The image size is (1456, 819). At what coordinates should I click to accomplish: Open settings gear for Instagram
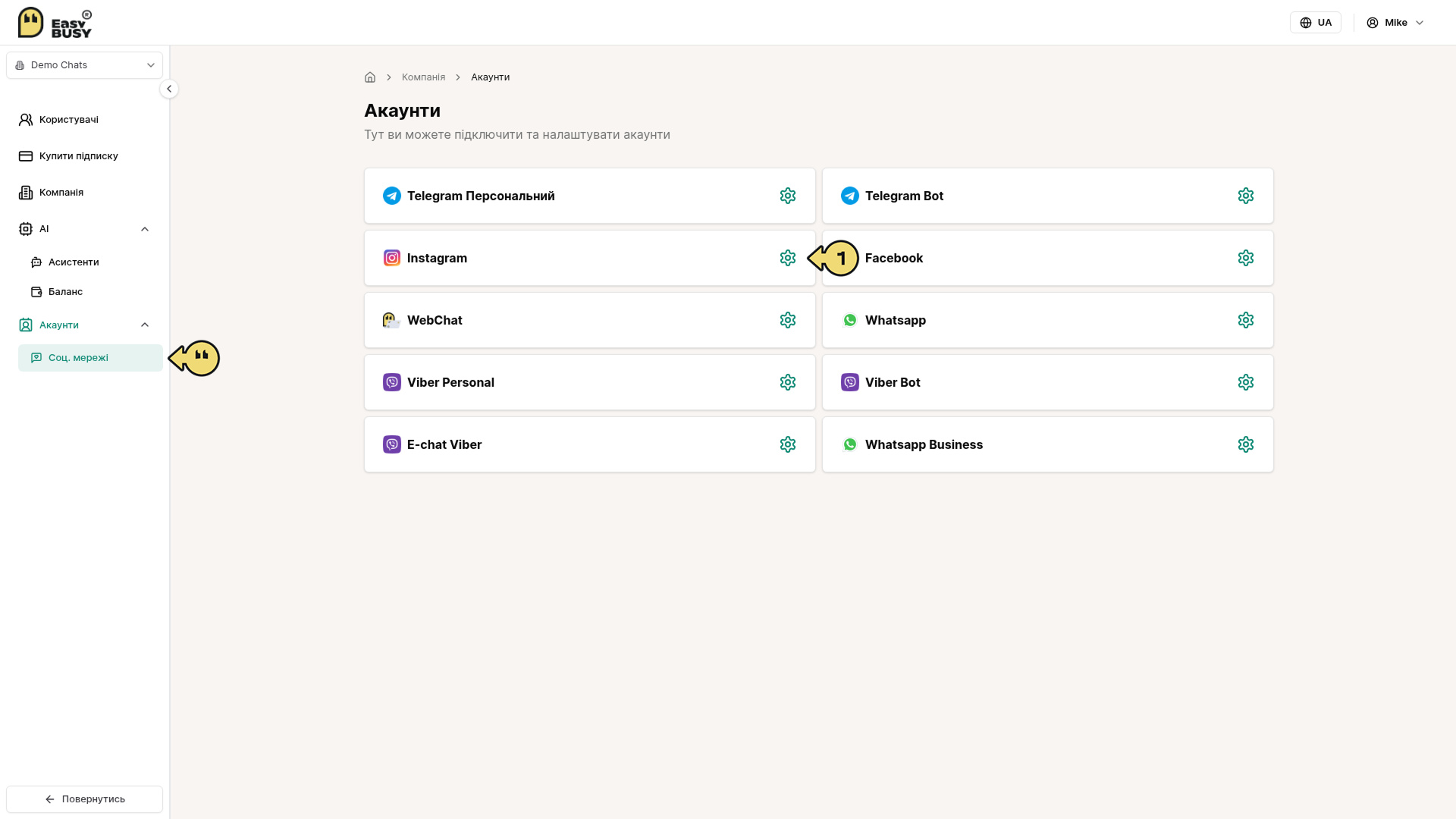788,258
